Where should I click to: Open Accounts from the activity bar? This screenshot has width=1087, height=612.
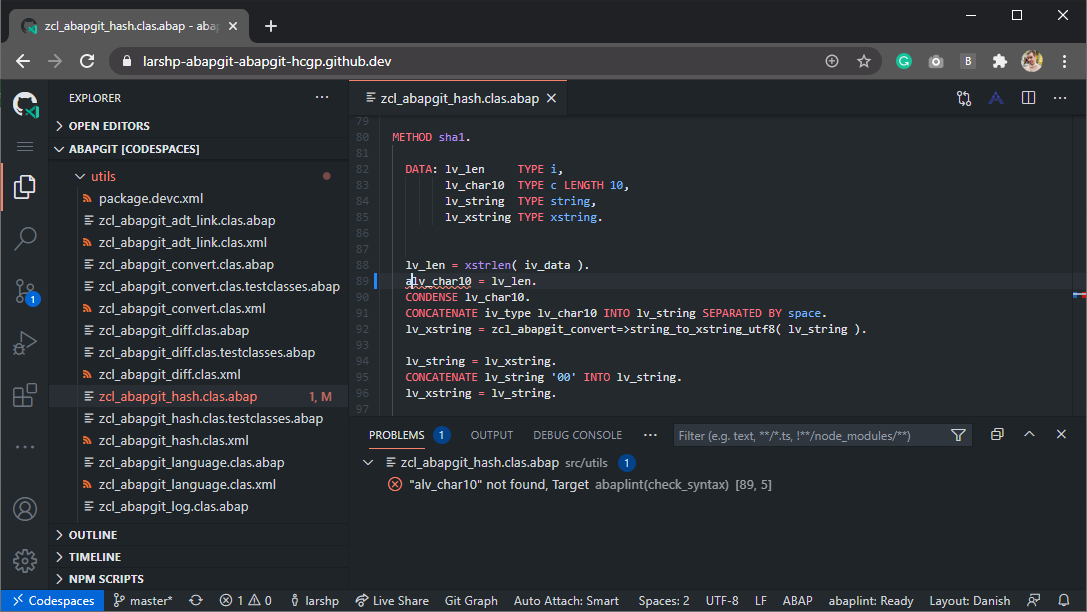(x=25, y=509)
